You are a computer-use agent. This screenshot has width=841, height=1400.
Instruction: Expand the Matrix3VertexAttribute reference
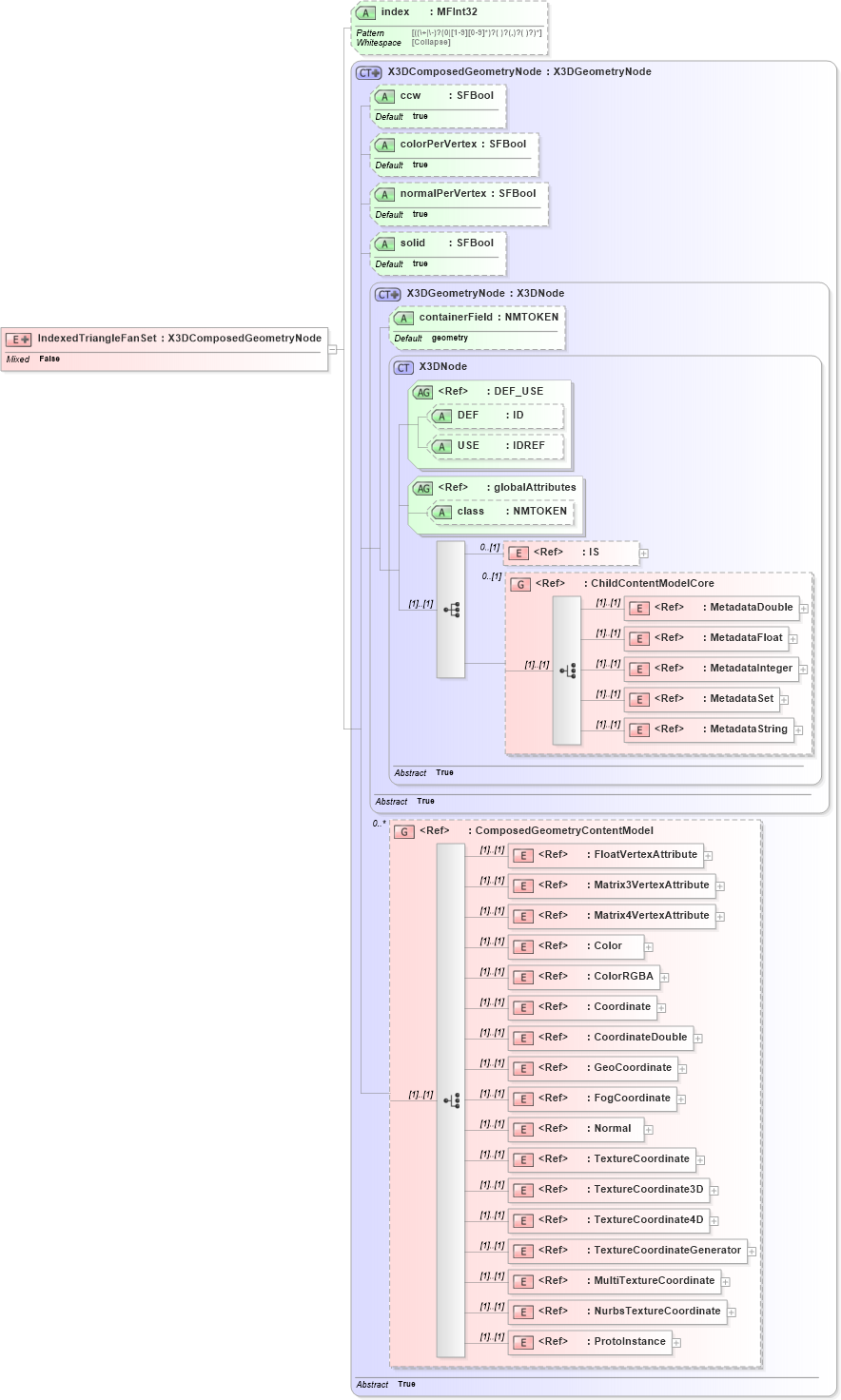(720, 885)
